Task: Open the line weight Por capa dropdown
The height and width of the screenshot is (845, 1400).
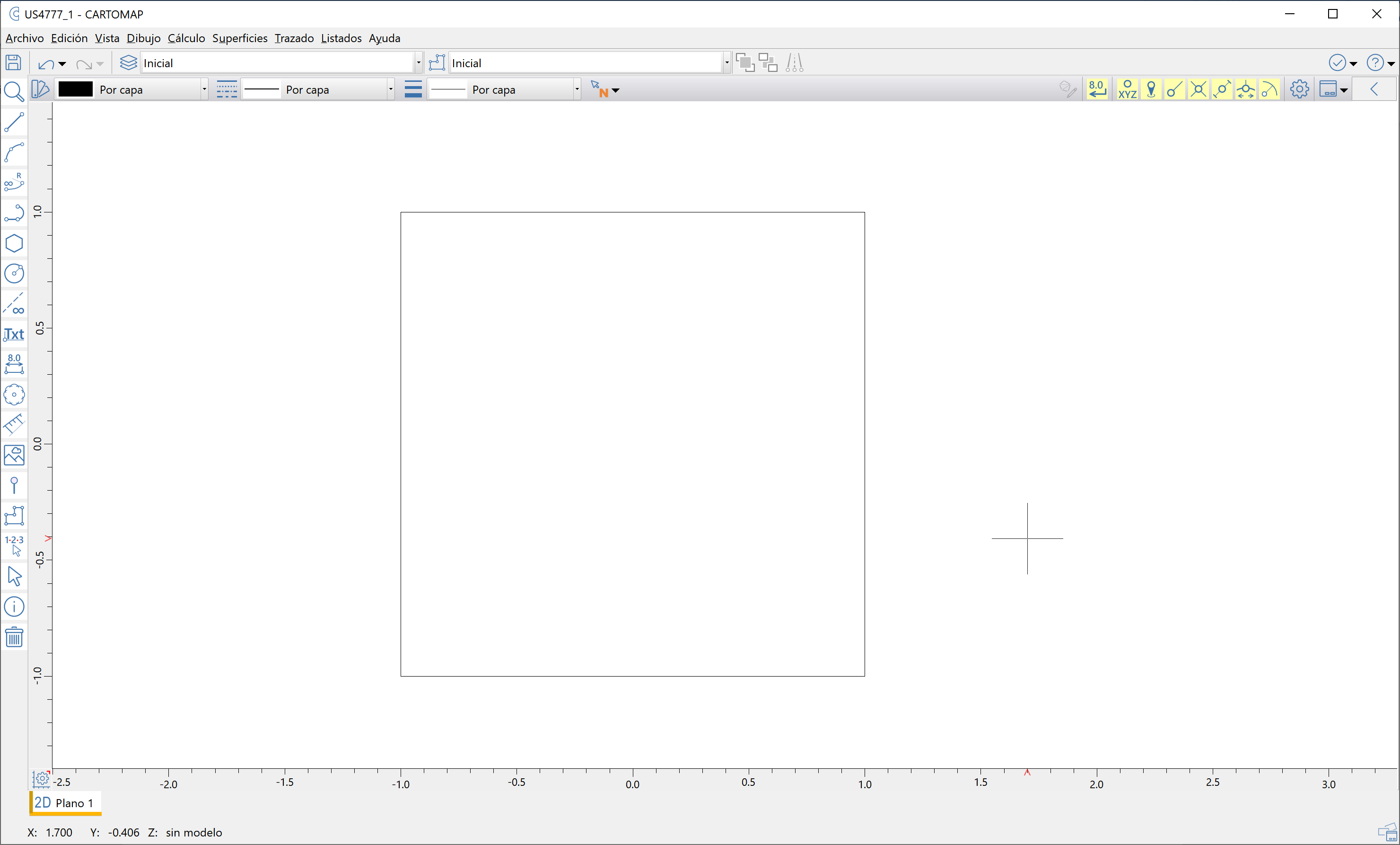Action: [x=577, y=89]
